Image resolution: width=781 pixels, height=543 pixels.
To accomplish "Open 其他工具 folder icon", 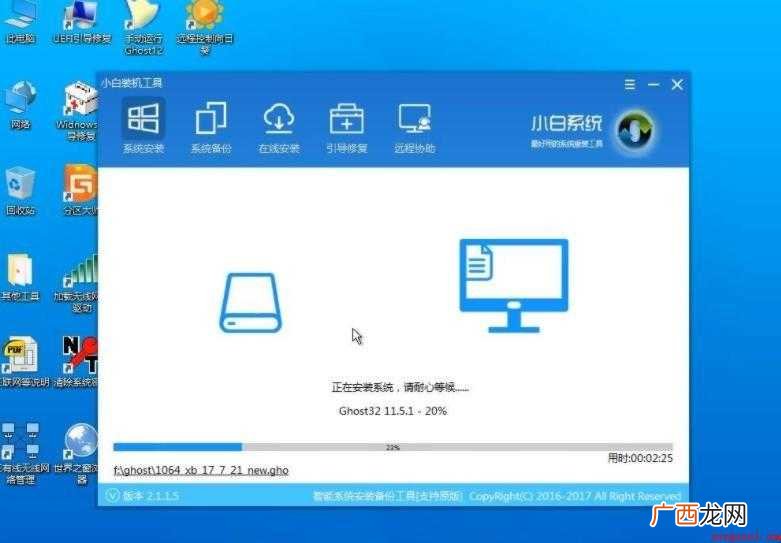I will point(20,277).
